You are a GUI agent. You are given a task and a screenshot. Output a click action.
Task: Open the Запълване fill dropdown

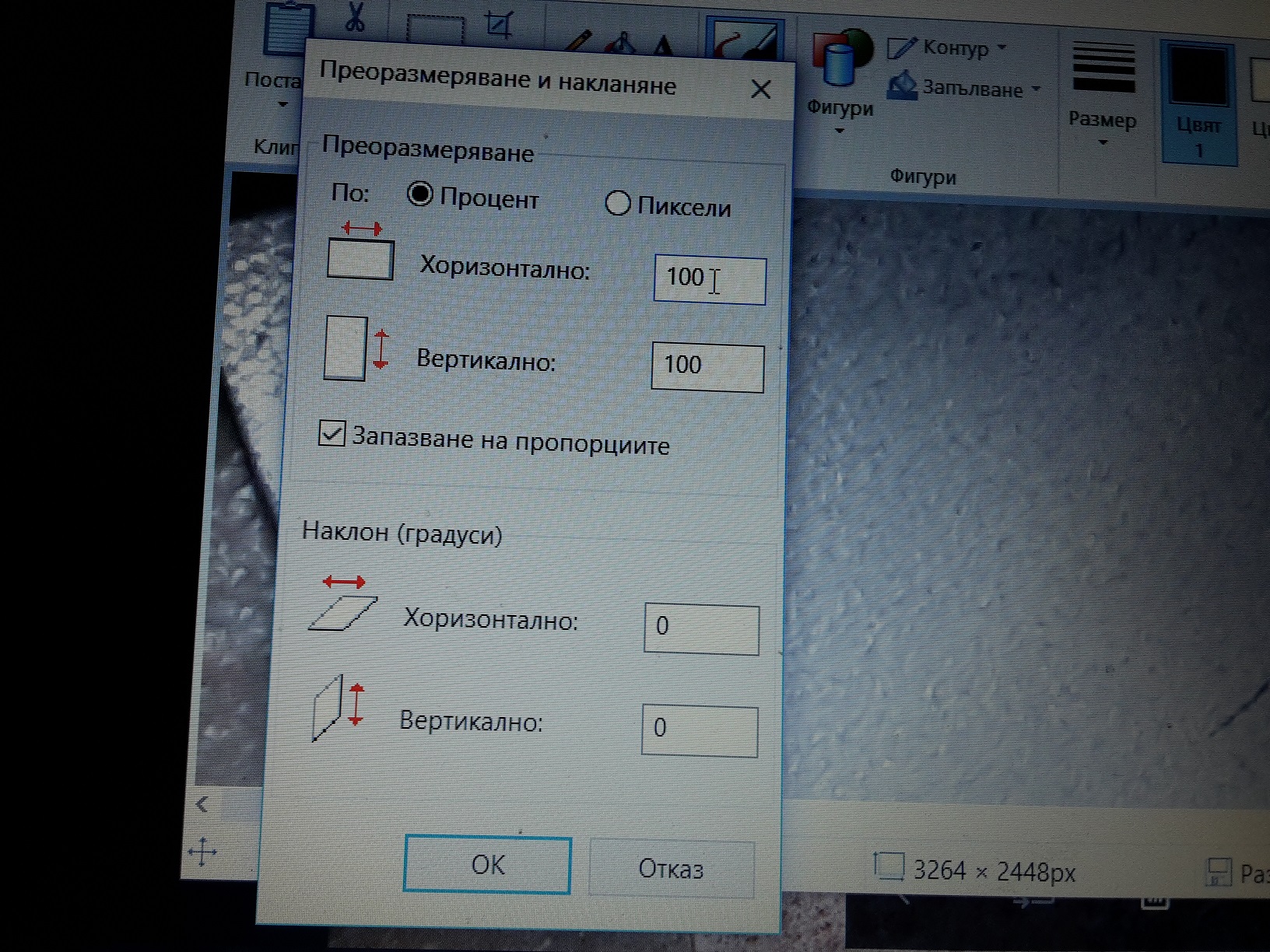pyautogui.click(x=1036, y=89)
